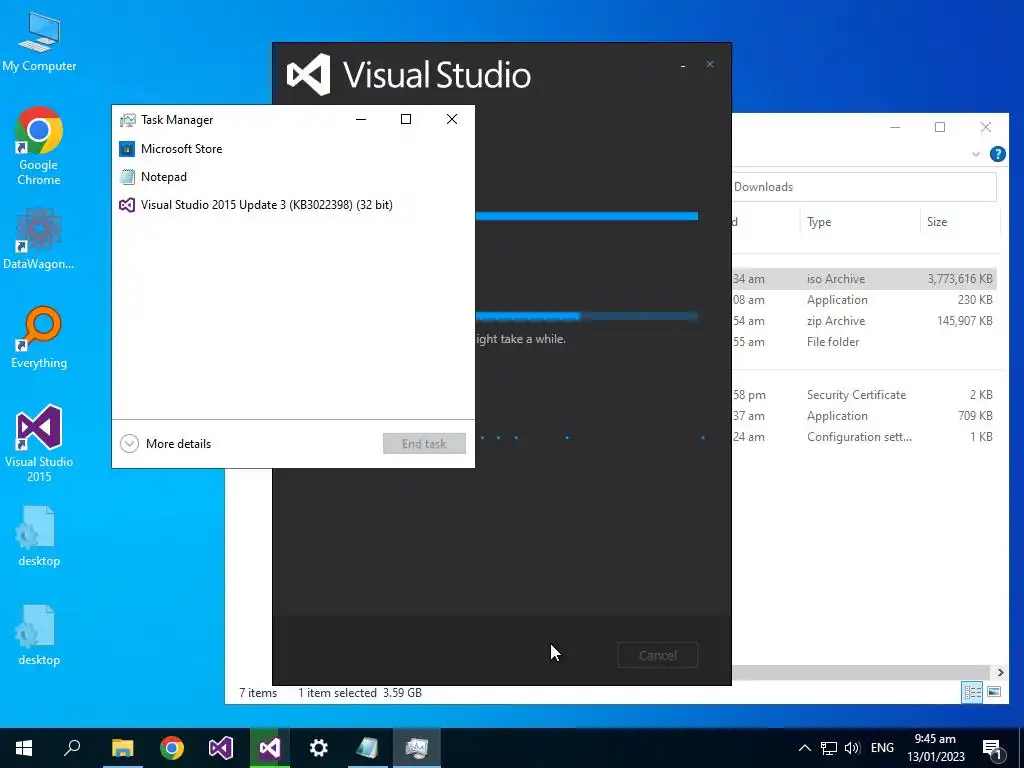The height and width of the screenshot is (768, 1024).
Task: Open Visual Studio 2015 desktop shortcut
Action: click(x=39, y=444)
